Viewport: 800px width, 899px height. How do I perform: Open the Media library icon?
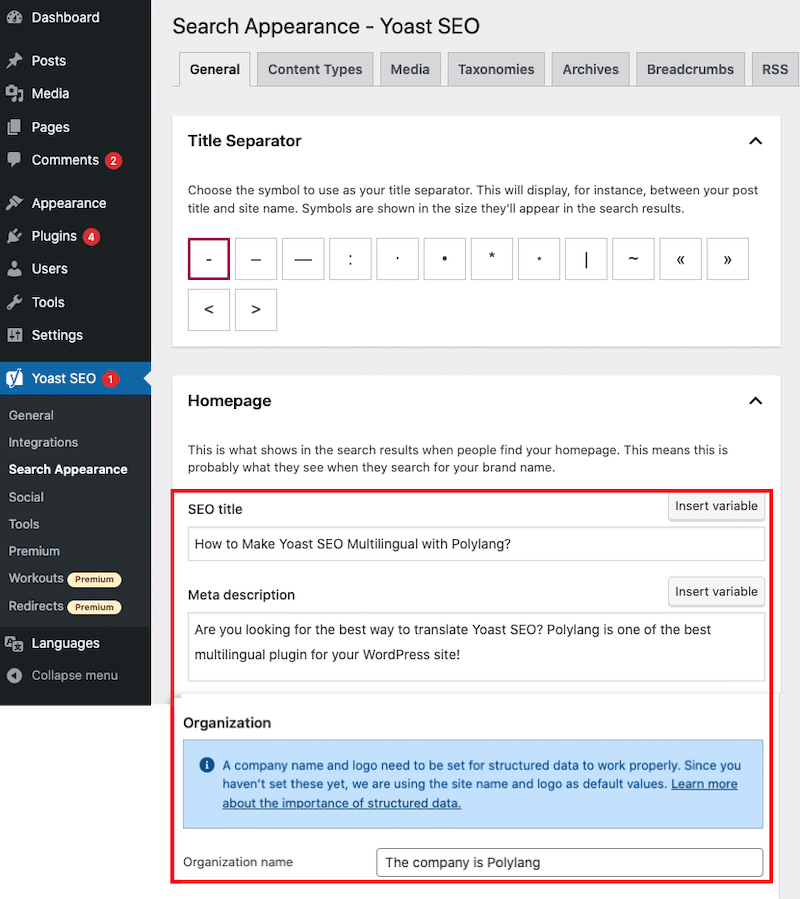point(14,93)
